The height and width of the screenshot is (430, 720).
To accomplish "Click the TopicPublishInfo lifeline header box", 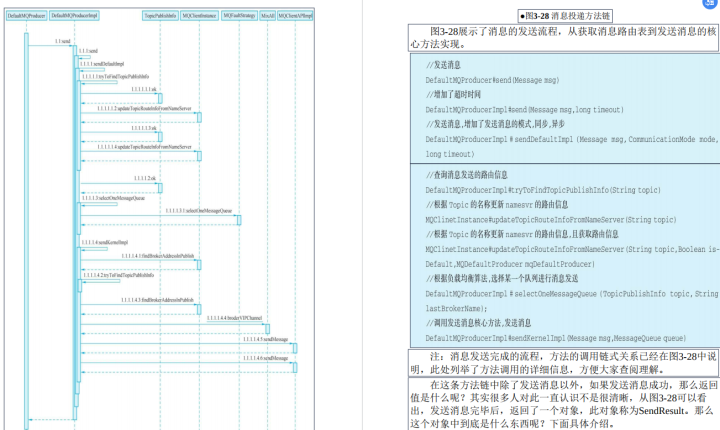I will (x=160, y=16).
